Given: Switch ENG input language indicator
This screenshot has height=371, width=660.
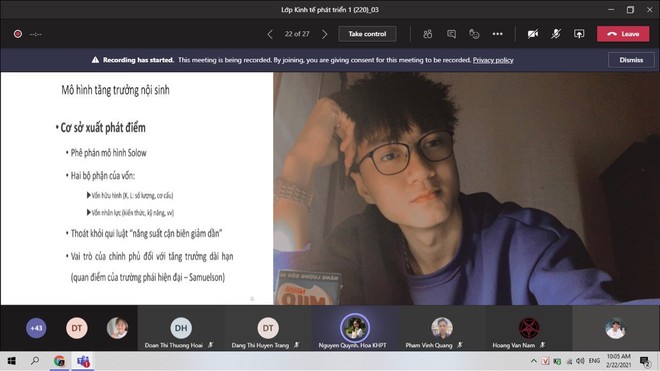Looking at the screenshot, I should coord(594,361).
